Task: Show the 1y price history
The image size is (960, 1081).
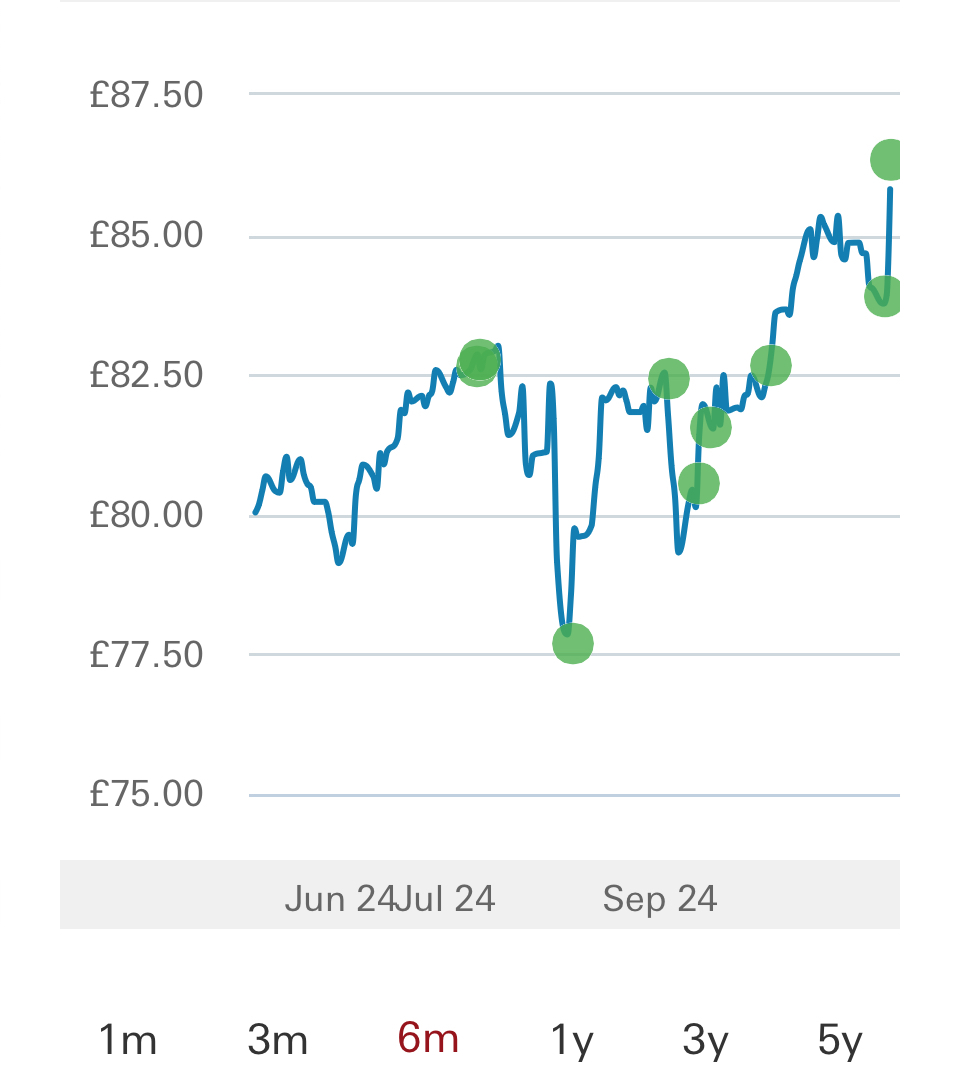Action: (572, 1041)
